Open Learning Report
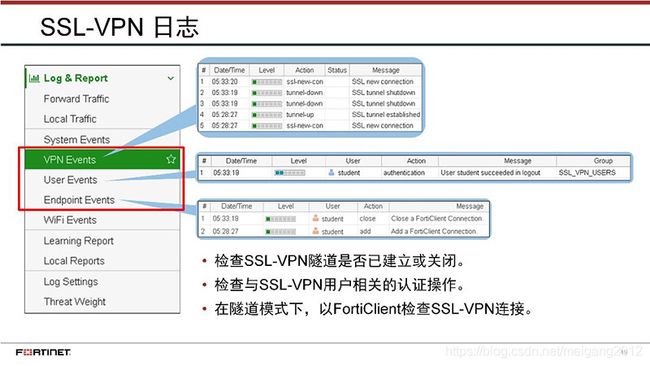Screen dimensions: 650x366 [78, 241]
